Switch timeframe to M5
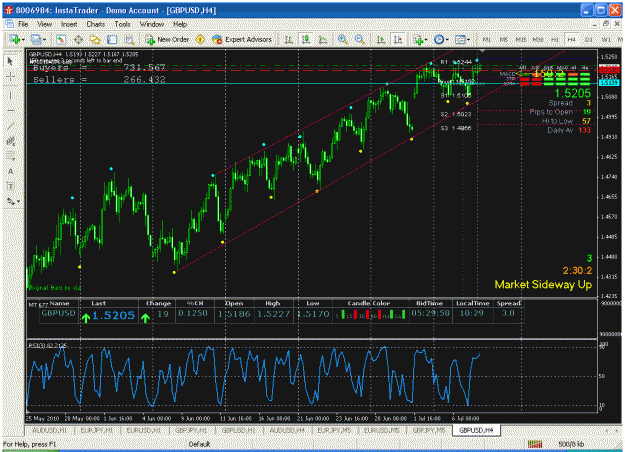Image resolution: width=625 pixels, height=452 pixels. coord(503,39)
